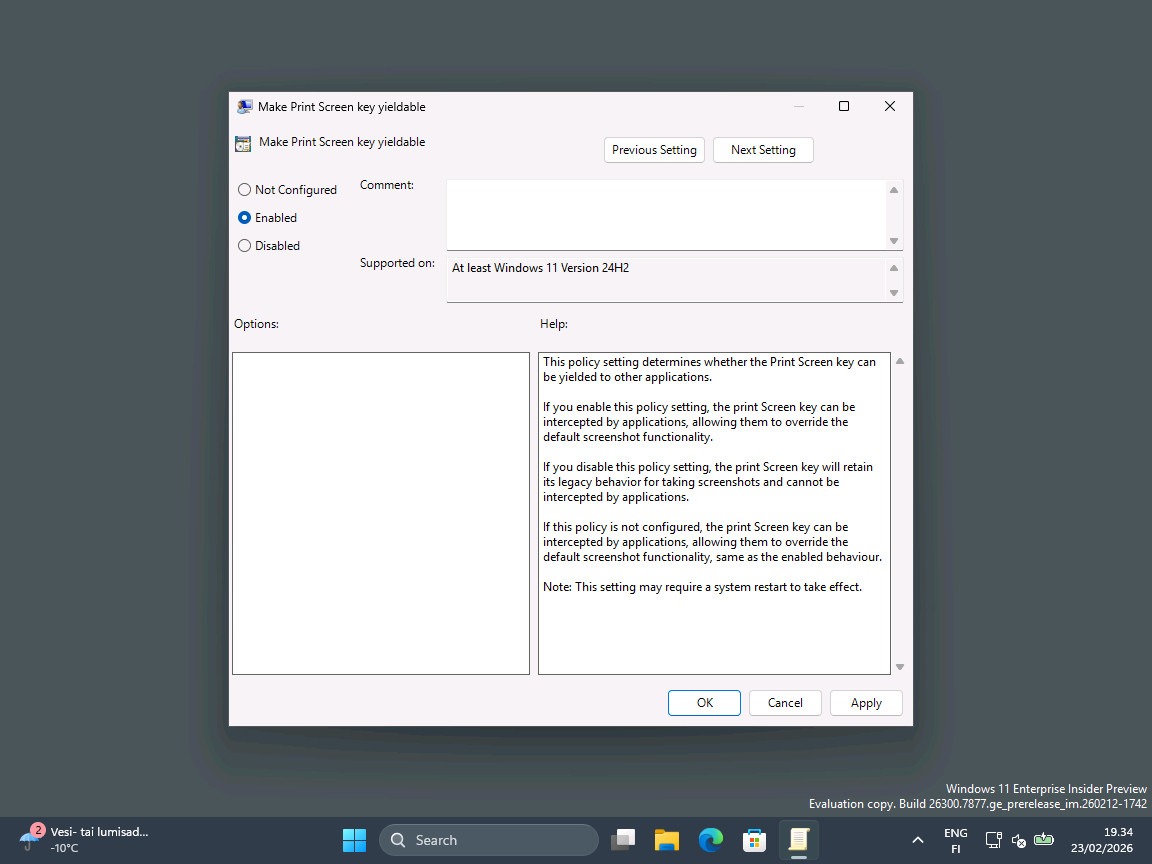Open the Microsoft Store
Viewport: 1152px width, 864px height.
754,840
